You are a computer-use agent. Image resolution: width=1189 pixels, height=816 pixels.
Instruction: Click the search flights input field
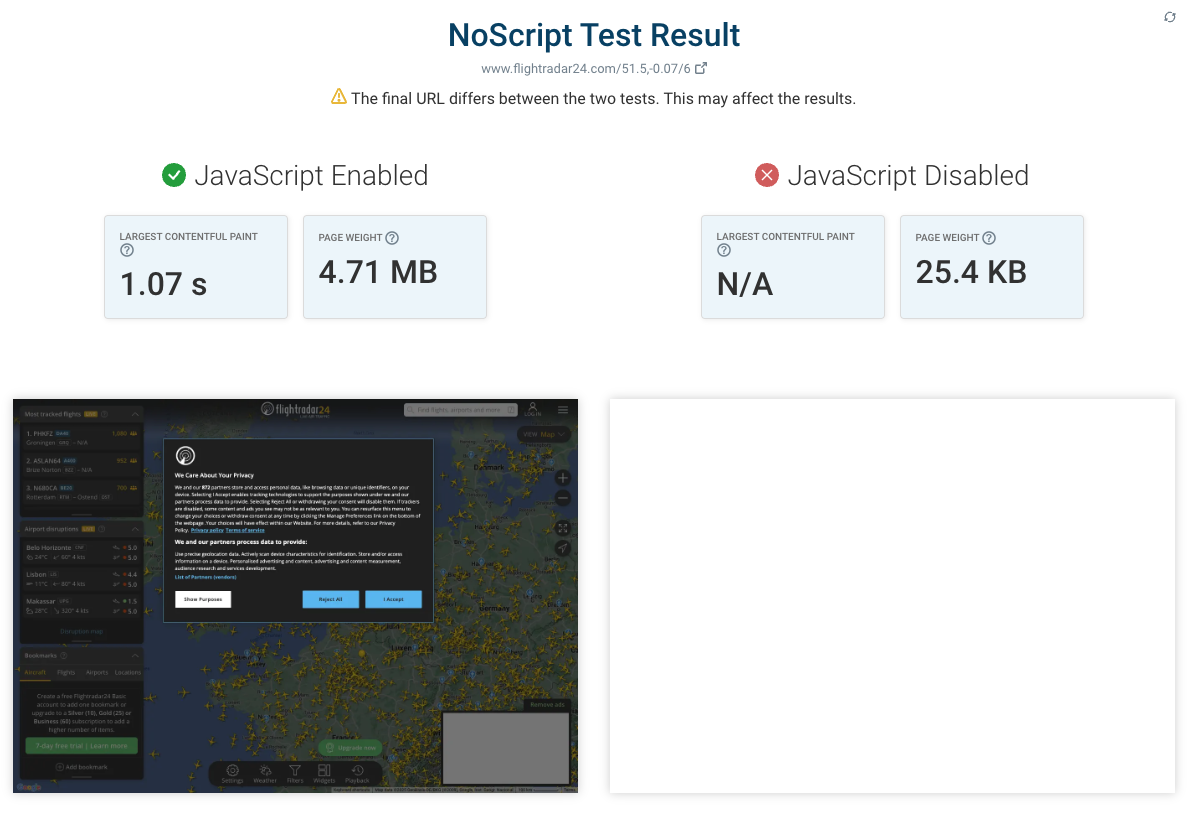(x=460, y=409)
